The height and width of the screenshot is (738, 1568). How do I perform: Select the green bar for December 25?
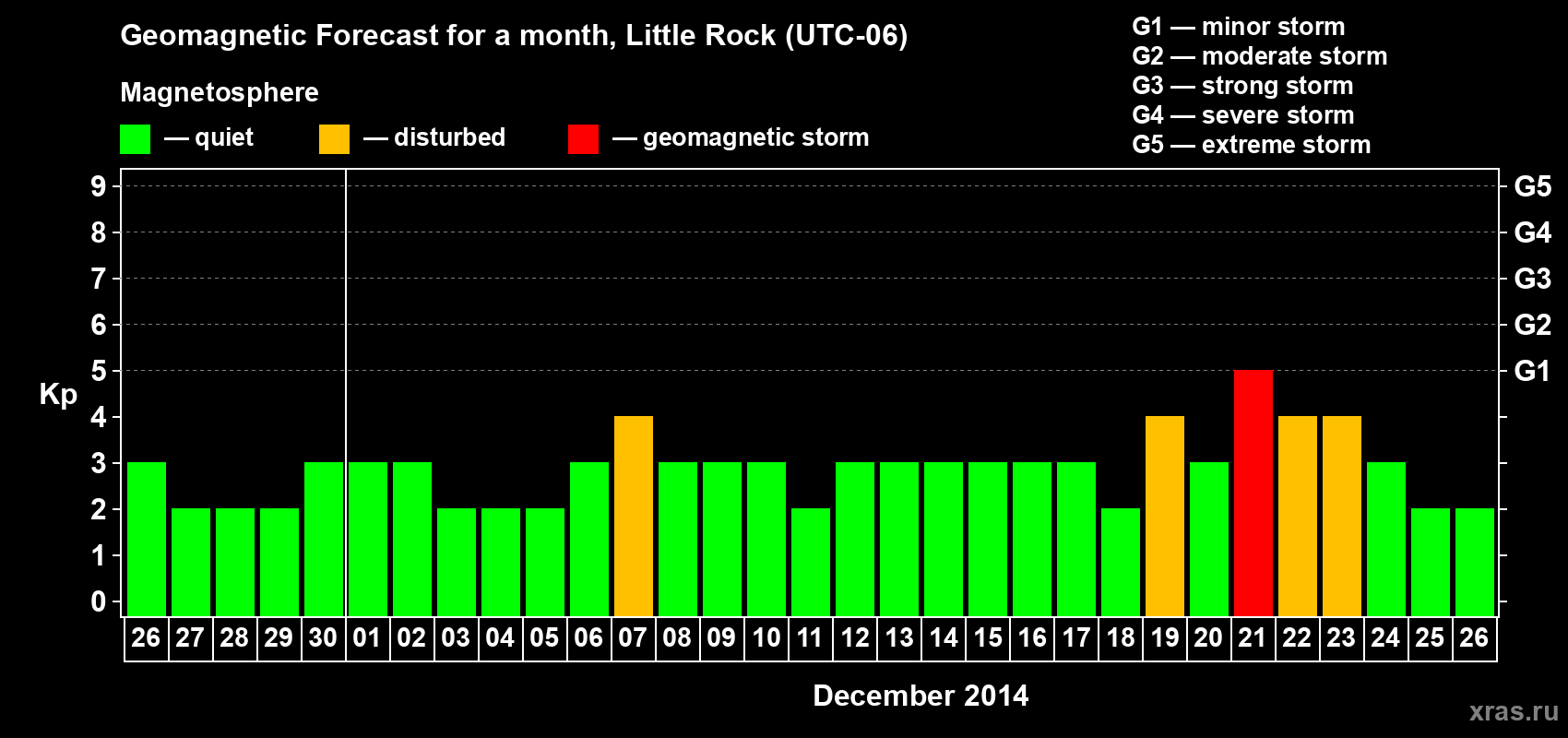coord(1431,562)
